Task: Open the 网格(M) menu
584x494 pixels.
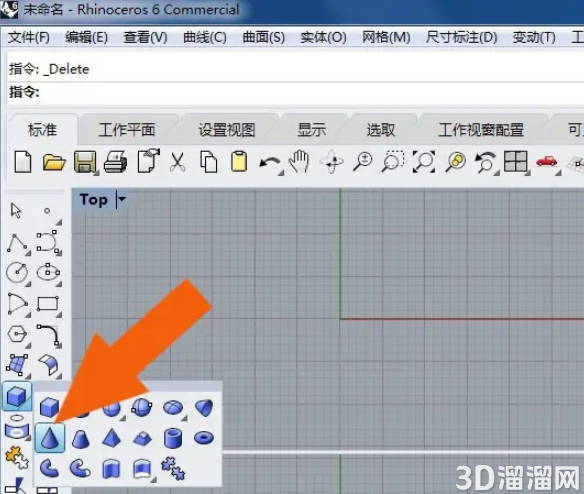Action: (386, 37)
